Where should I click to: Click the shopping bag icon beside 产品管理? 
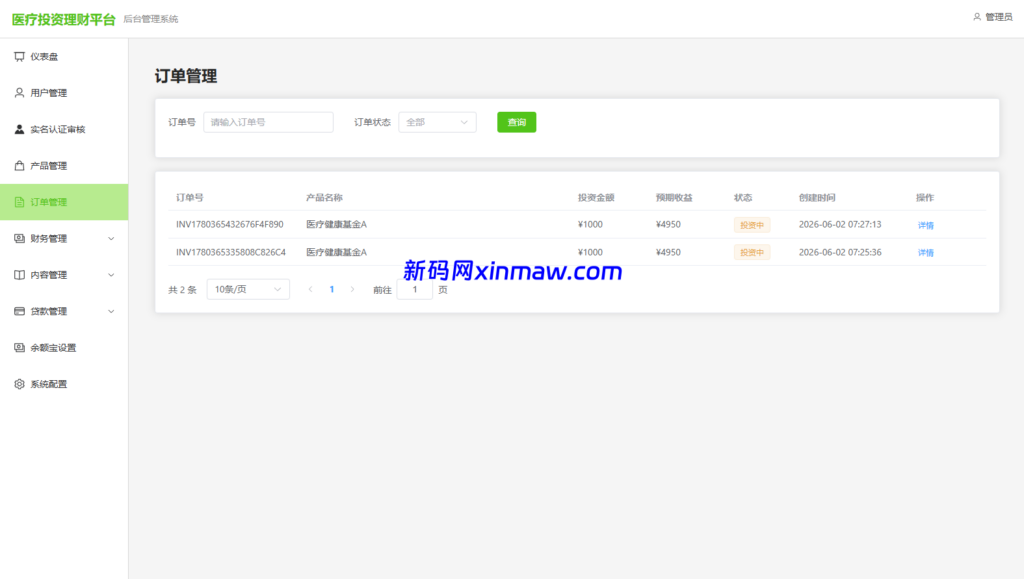click(20, 166)
